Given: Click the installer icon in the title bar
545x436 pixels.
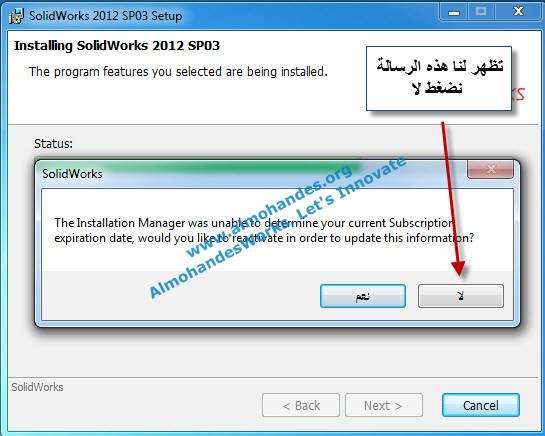Looking at the screenshot, I should (x=16, y=16).
